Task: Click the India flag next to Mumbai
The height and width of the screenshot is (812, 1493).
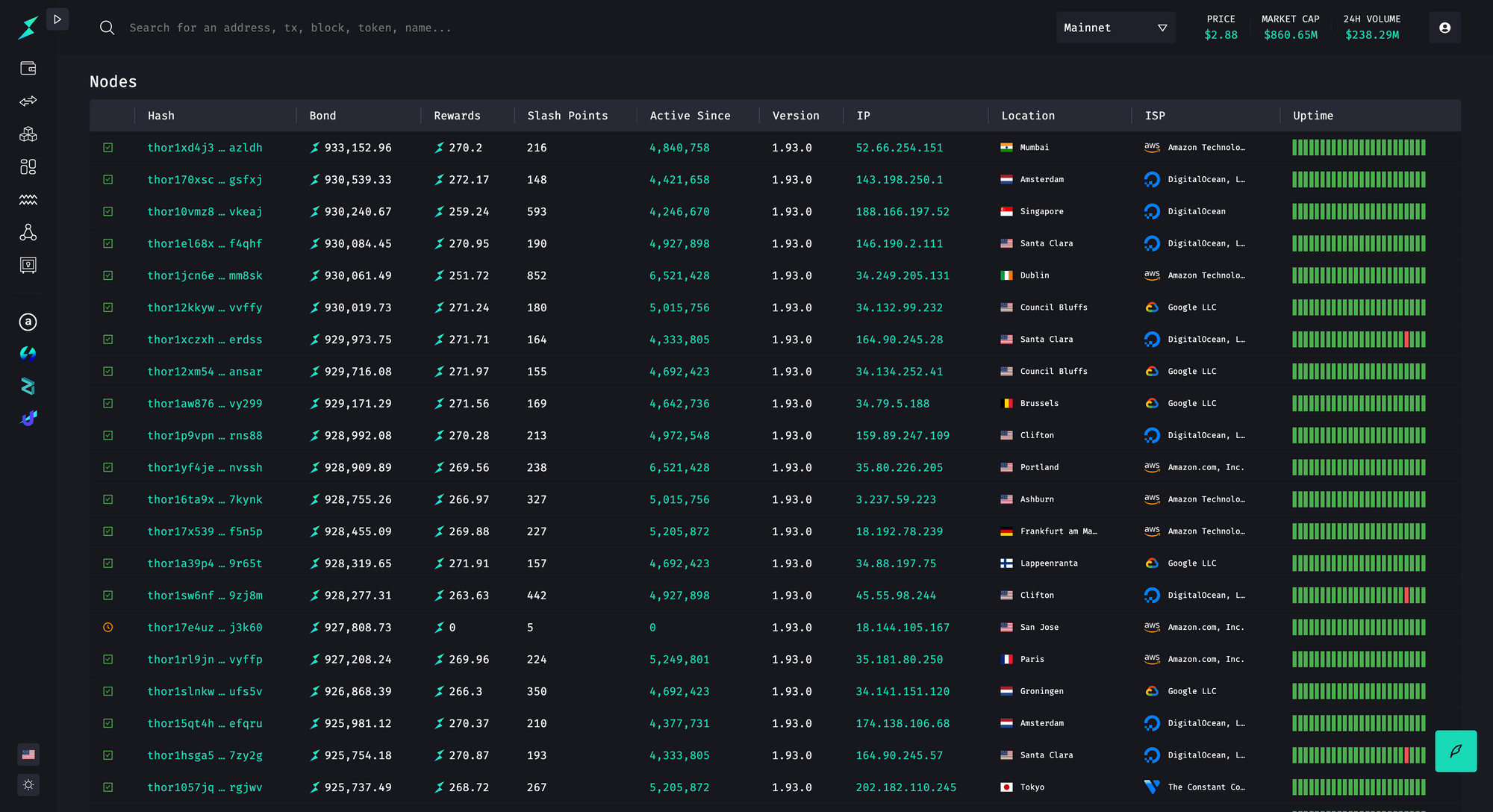Action: pos(1006,148)
